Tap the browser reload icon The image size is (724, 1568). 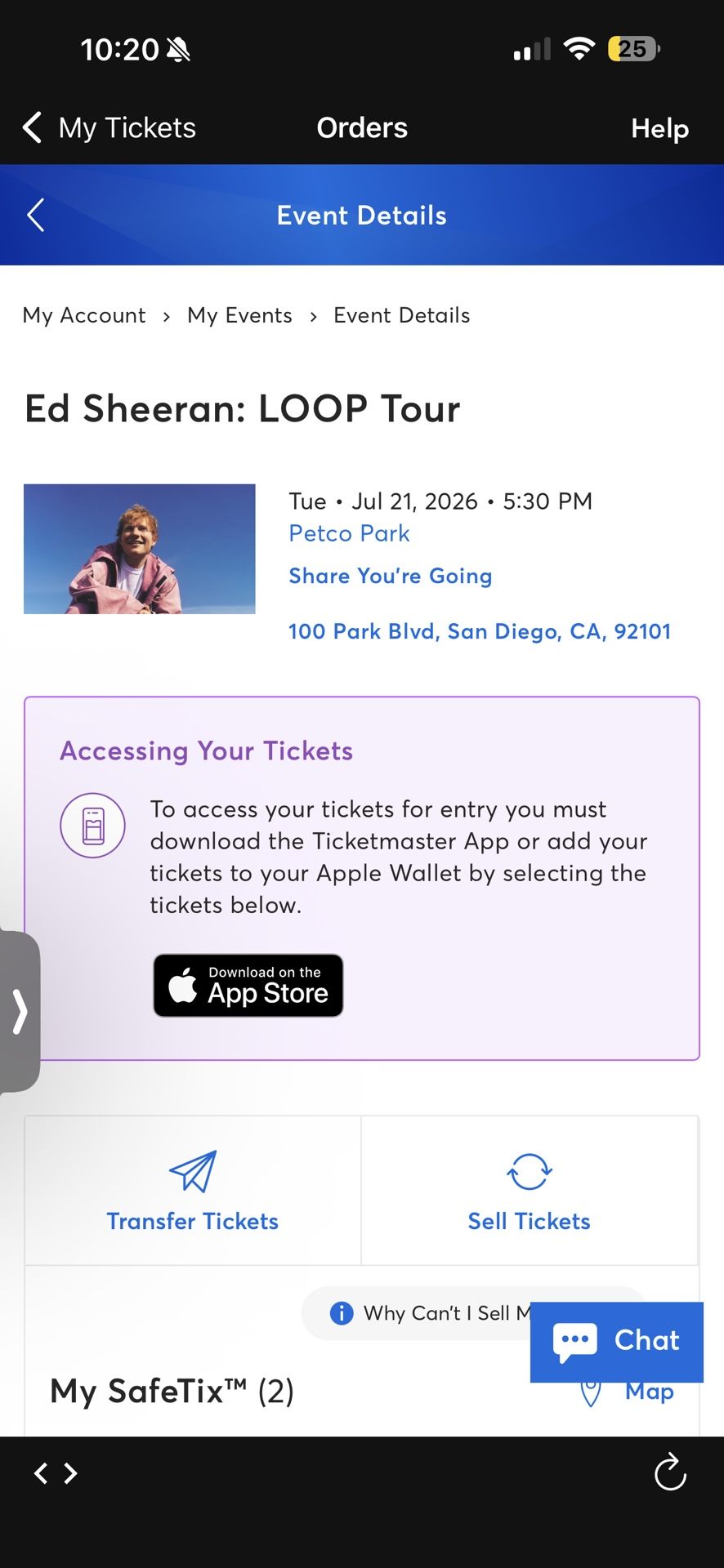[x=670, y=1472]
